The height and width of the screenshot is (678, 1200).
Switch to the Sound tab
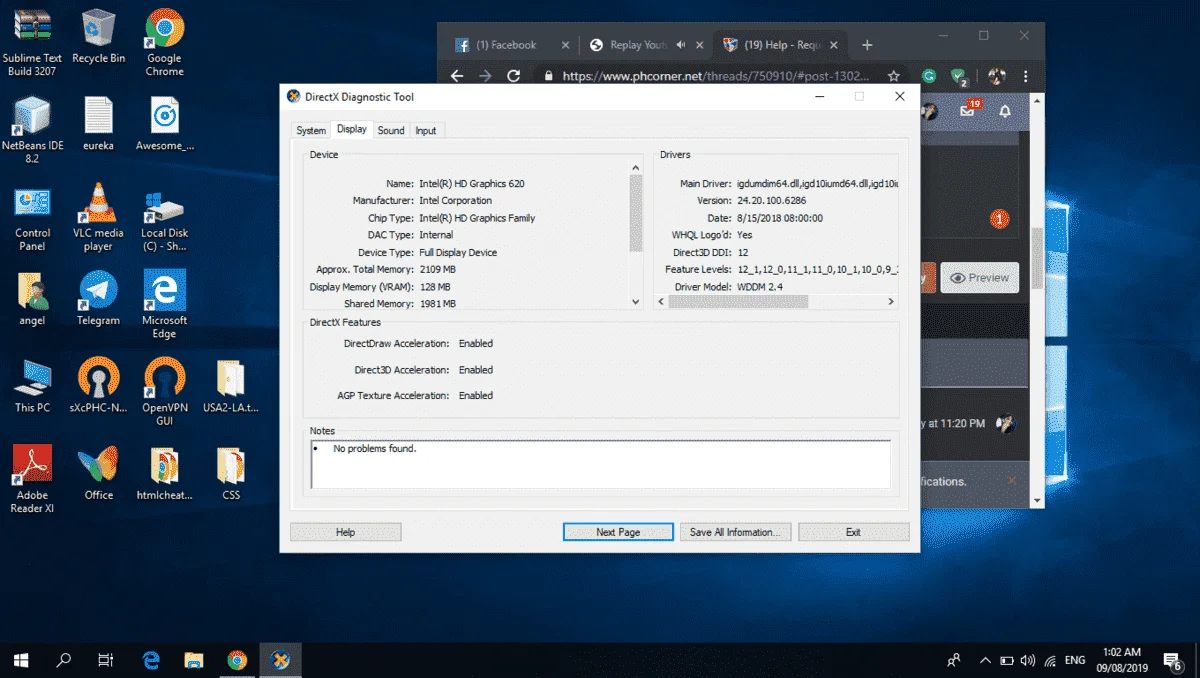391,131
